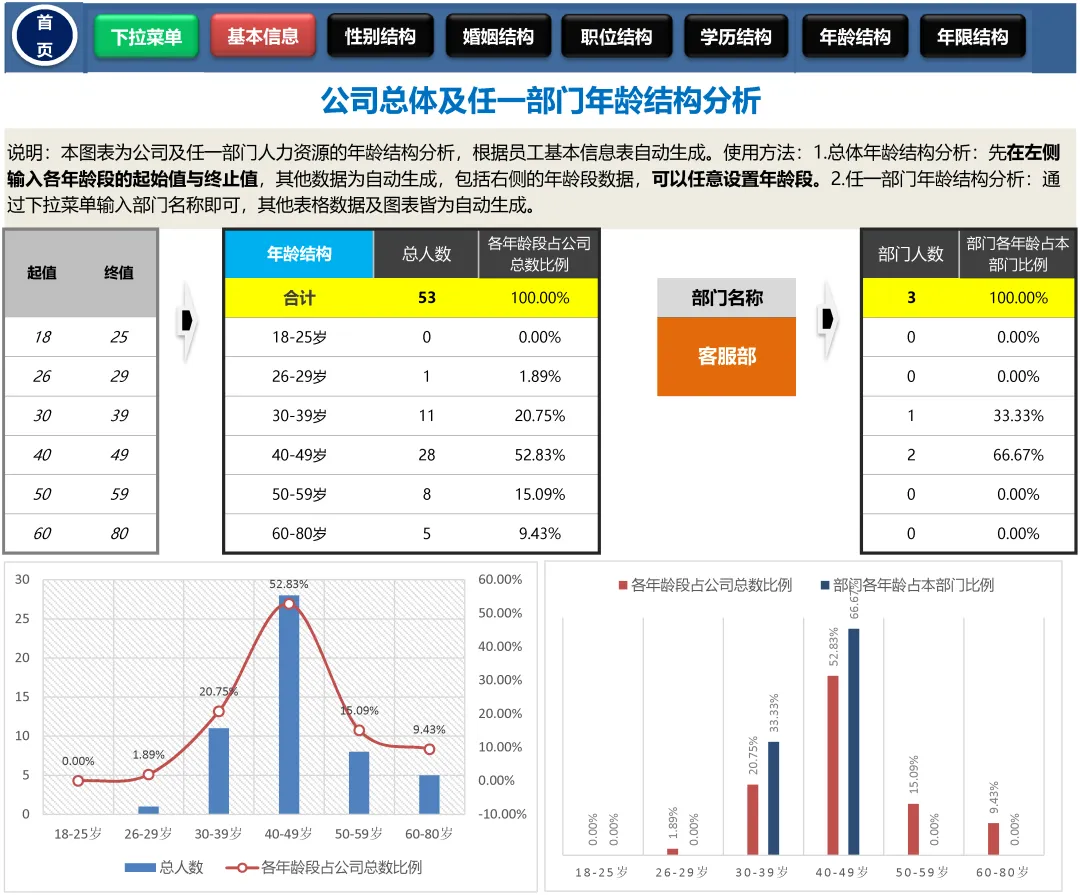Click the blue 部门各年龄占本部门比例 legend entry
The width and height of the screenshot is (1080, 895).
[907, 585]
